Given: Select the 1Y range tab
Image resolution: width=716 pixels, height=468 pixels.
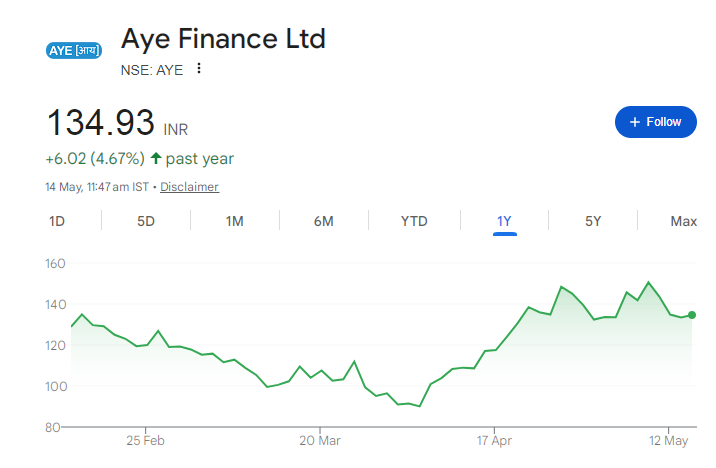Looking at the screenshot, I should coord(504,221).
